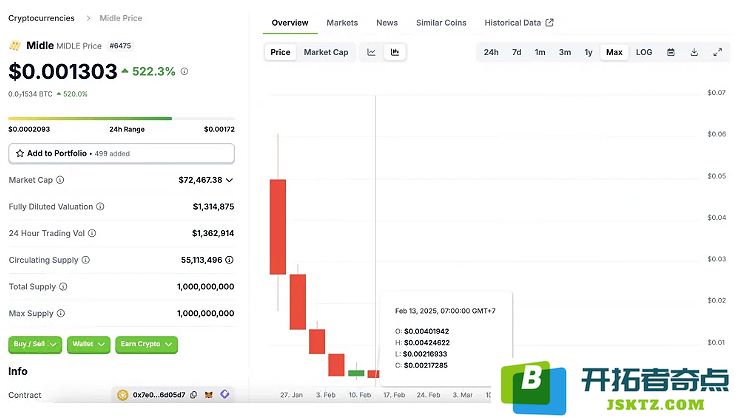
Task: Open the Similar Coins tab
Action: click(441, 23)
